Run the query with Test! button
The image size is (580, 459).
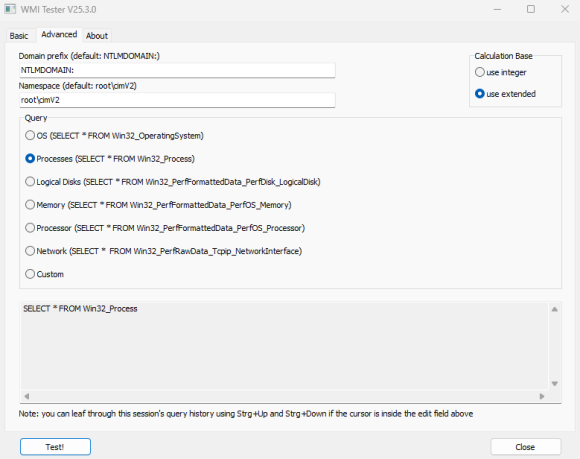(x=55, y=447)
